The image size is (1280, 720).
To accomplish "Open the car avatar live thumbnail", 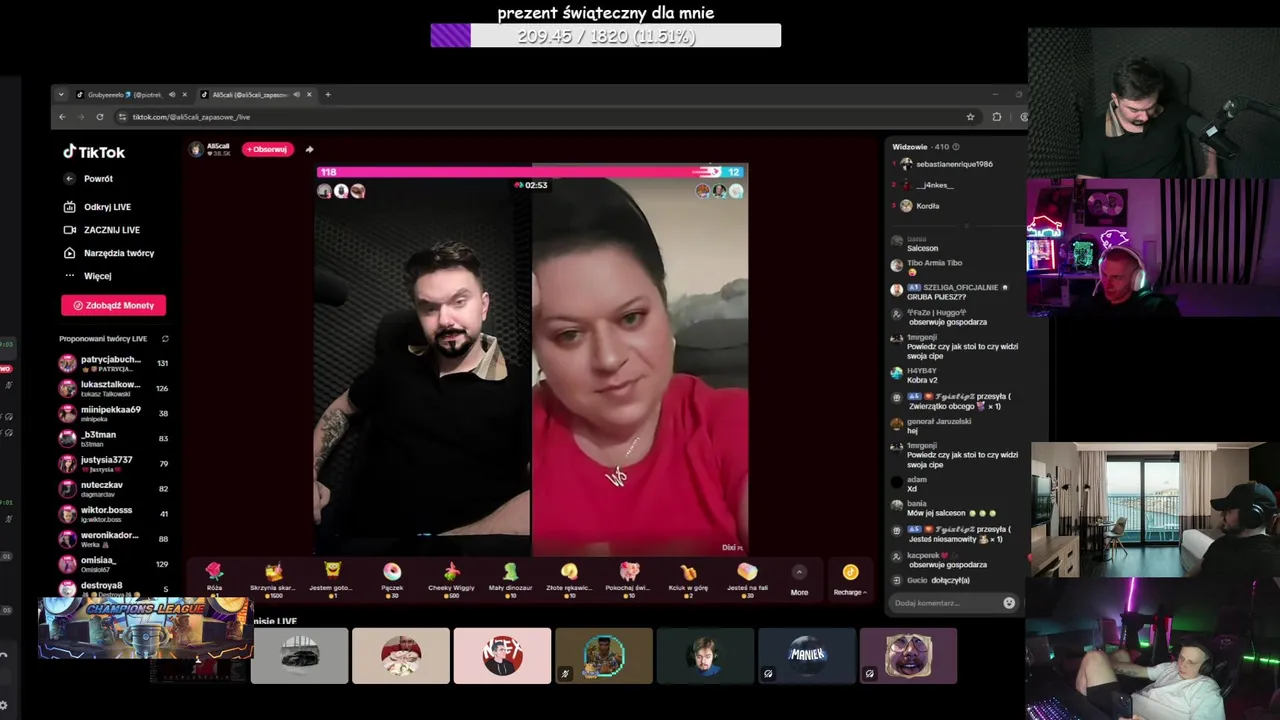I will [x=299, y=656].
